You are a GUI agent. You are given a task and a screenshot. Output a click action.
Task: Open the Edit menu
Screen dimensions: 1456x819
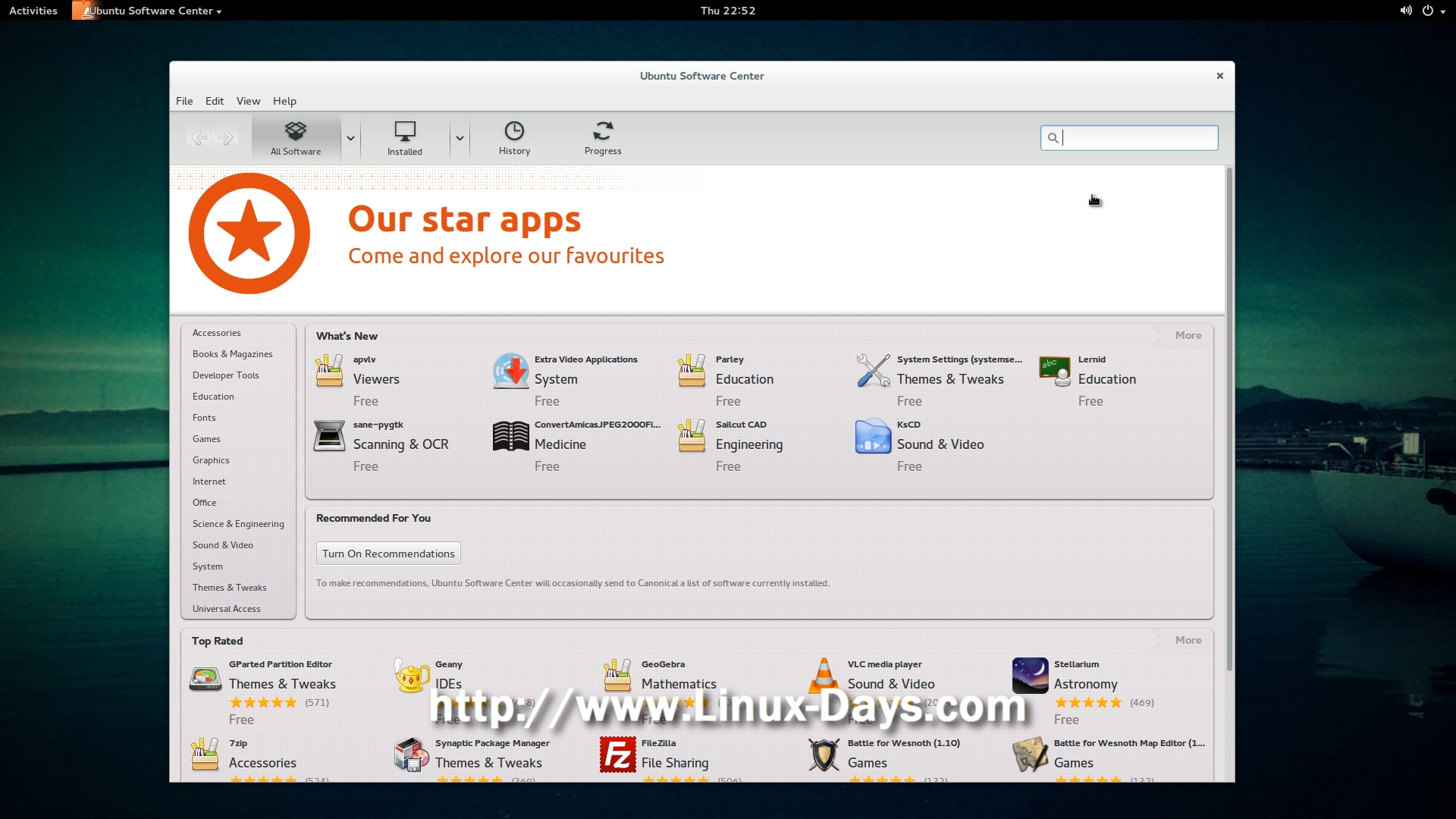[x=215, y=101]
